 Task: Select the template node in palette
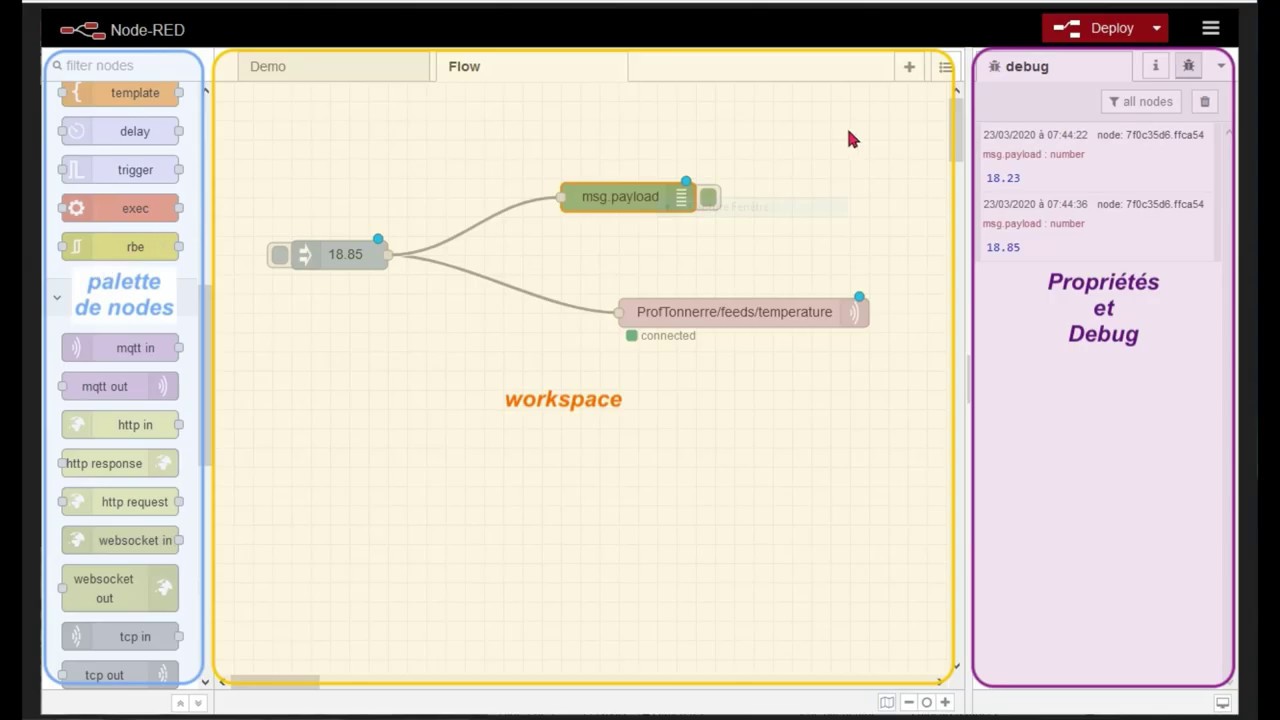point(120,93)
